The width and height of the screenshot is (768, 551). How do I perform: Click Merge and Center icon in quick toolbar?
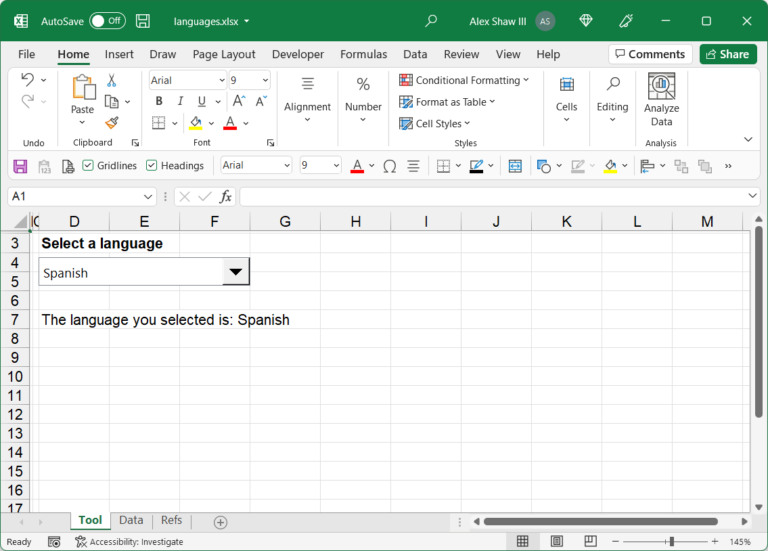(x=515, y=167)
